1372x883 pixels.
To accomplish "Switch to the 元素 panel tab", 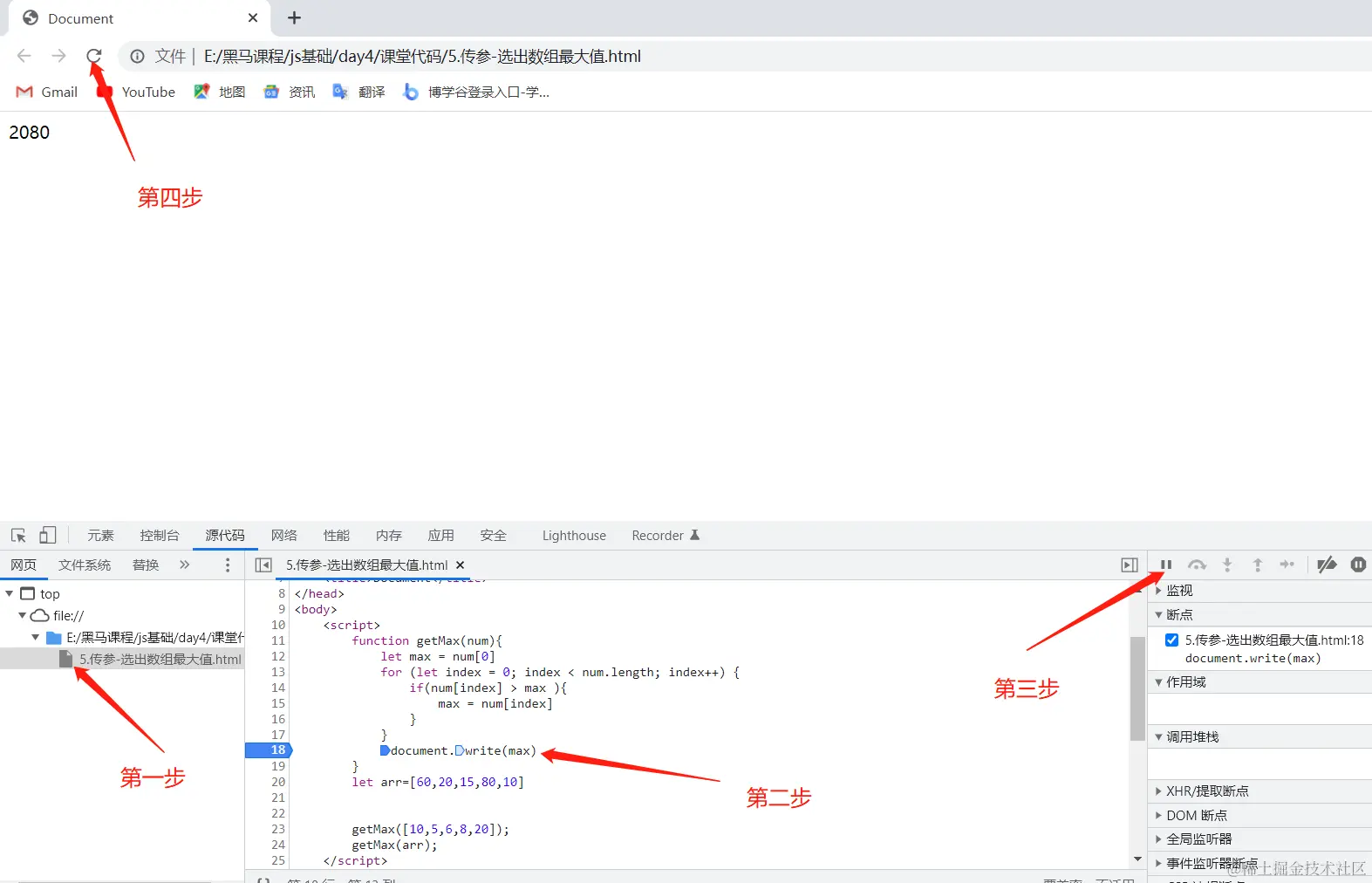I will 100,536.
